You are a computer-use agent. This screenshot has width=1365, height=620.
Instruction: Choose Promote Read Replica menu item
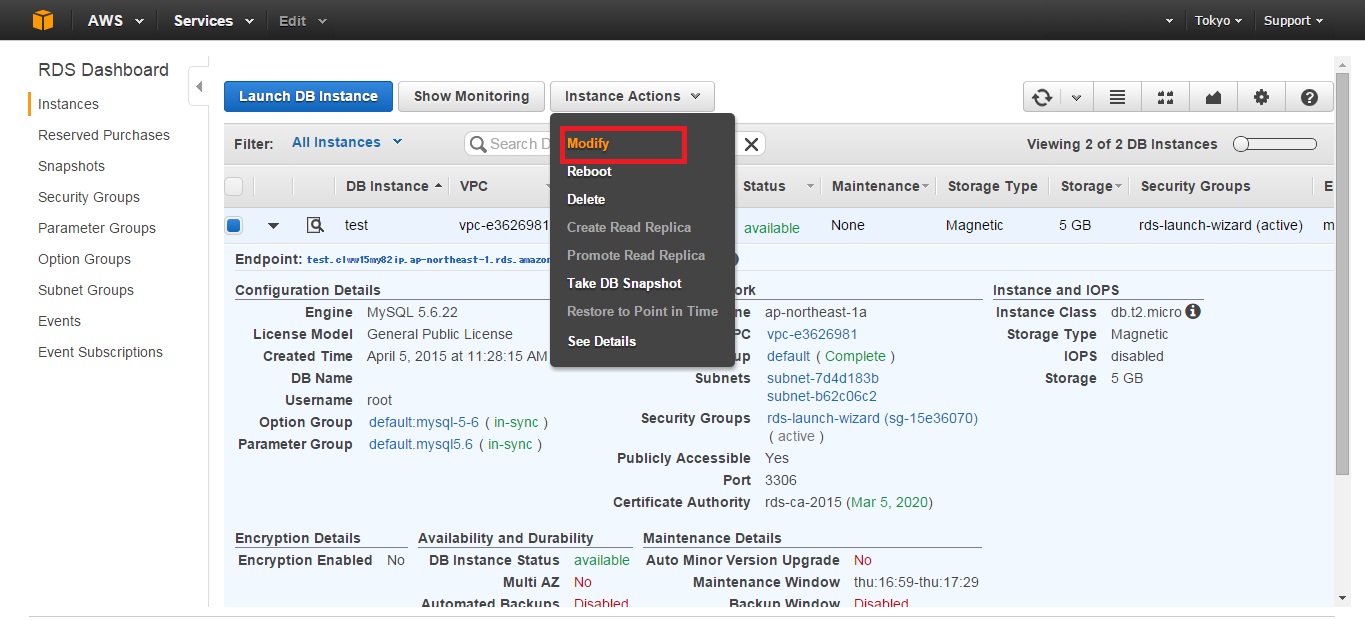click(x=636, y=255)
